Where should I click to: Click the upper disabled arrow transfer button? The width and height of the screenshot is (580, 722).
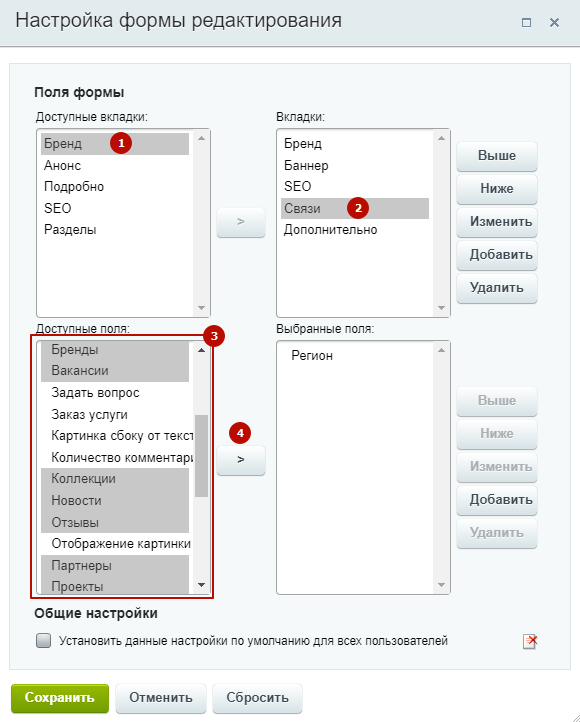241,222
